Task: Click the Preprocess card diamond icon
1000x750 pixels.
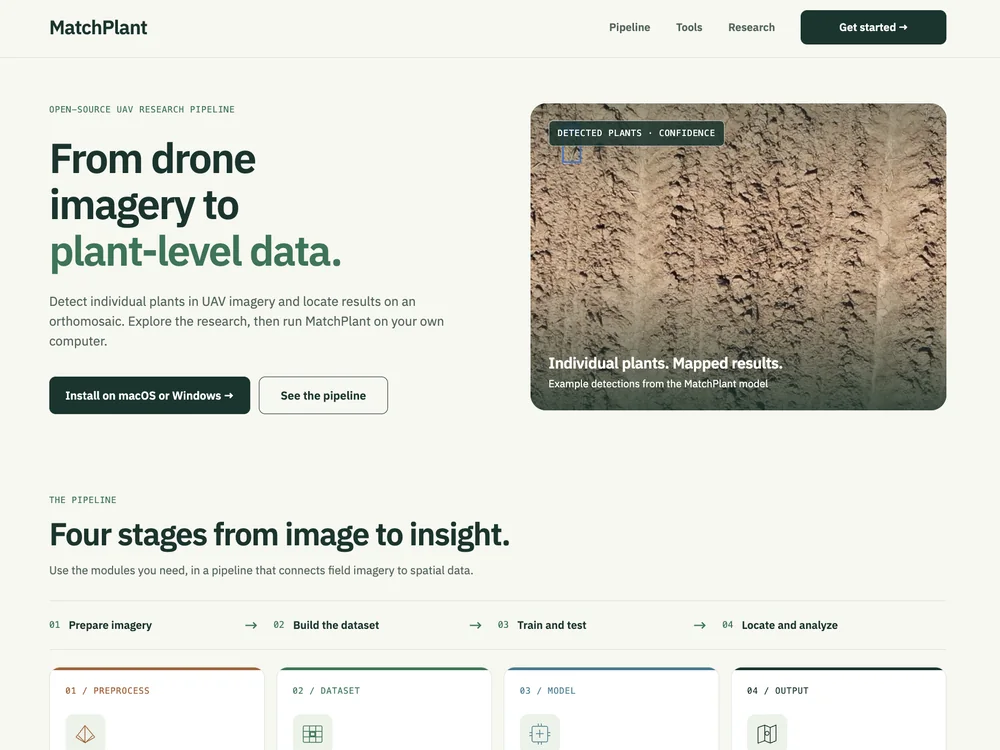Action: coord(85,734)
